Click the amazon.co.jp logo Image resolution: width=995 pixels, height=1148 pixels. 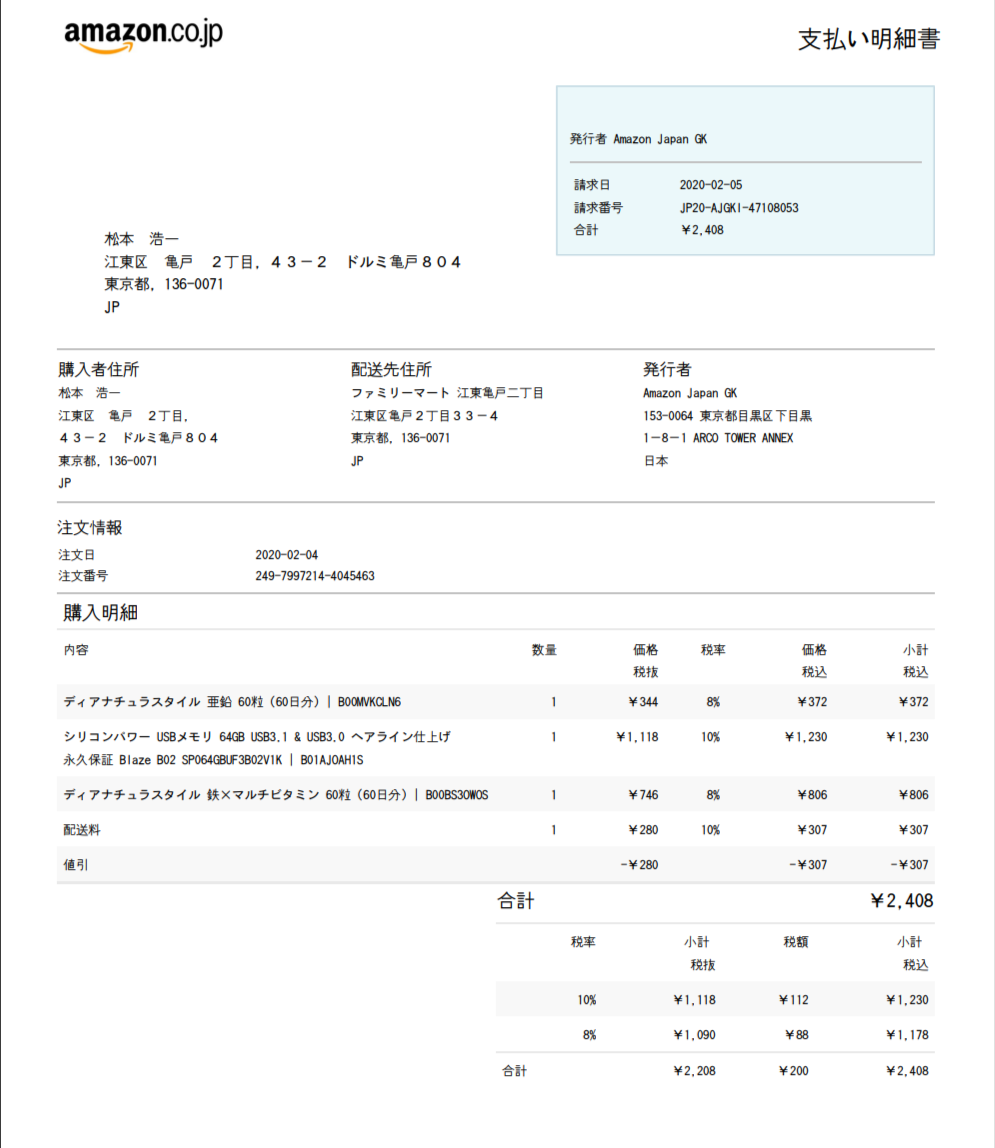[143, 36]
